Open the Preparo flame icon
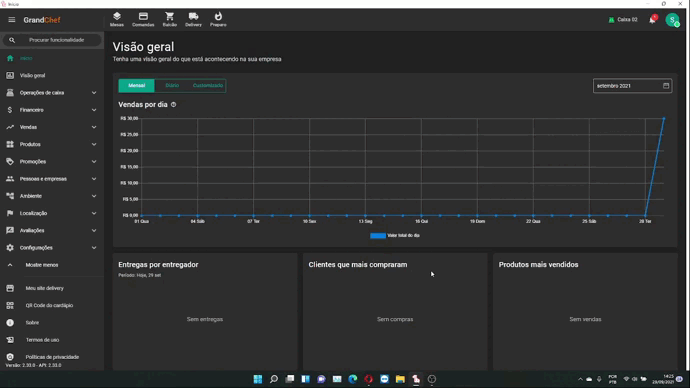 coord(218,19)
